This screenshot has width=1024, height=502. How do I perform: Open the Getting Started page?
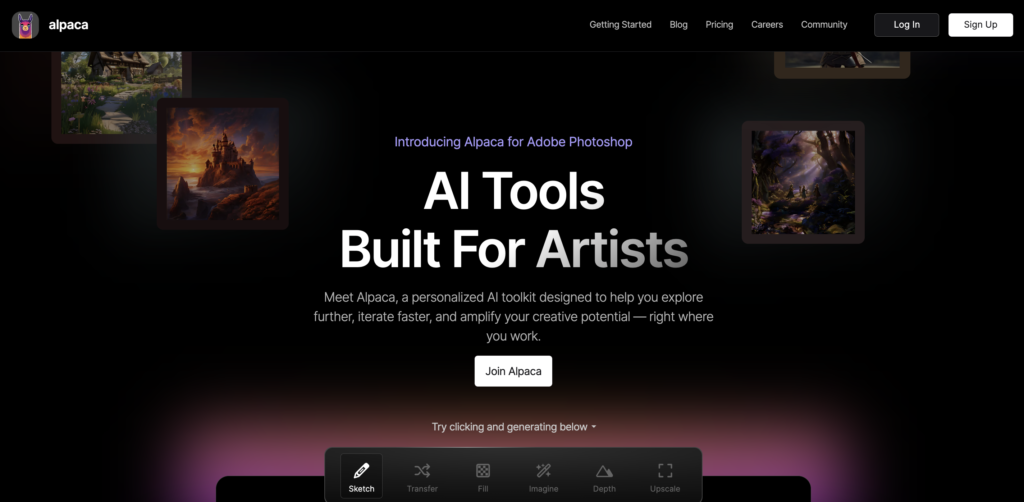coord(620,25)
